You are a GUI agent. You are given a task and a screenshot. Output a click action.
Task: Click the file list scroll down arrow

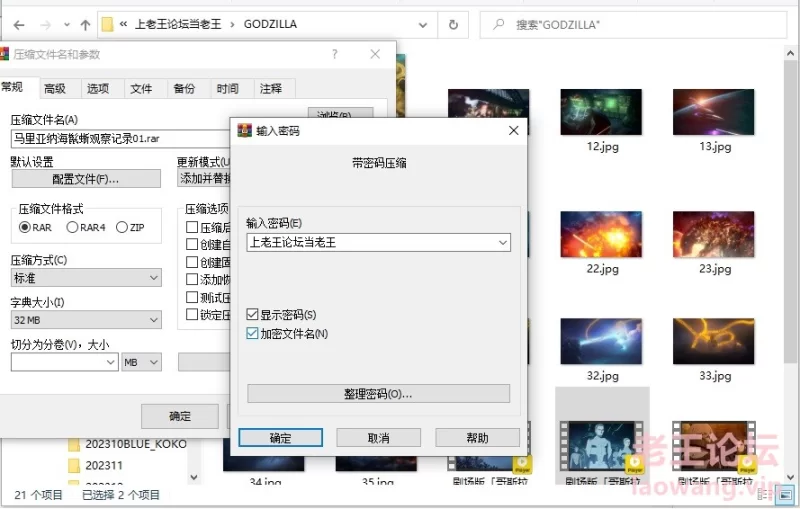tap(790, 477)
